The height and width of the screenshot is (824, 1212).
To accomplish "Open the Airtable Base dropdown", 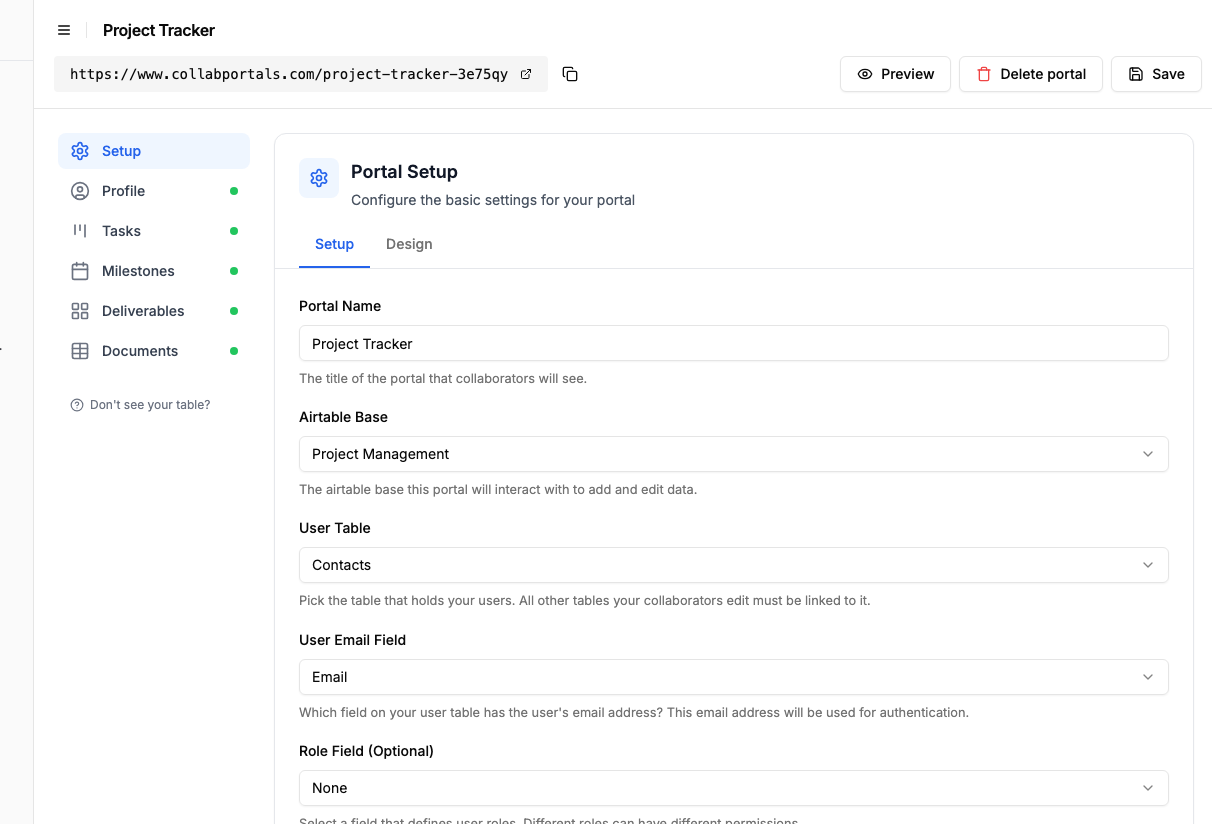I will click(x=733, y=454).
